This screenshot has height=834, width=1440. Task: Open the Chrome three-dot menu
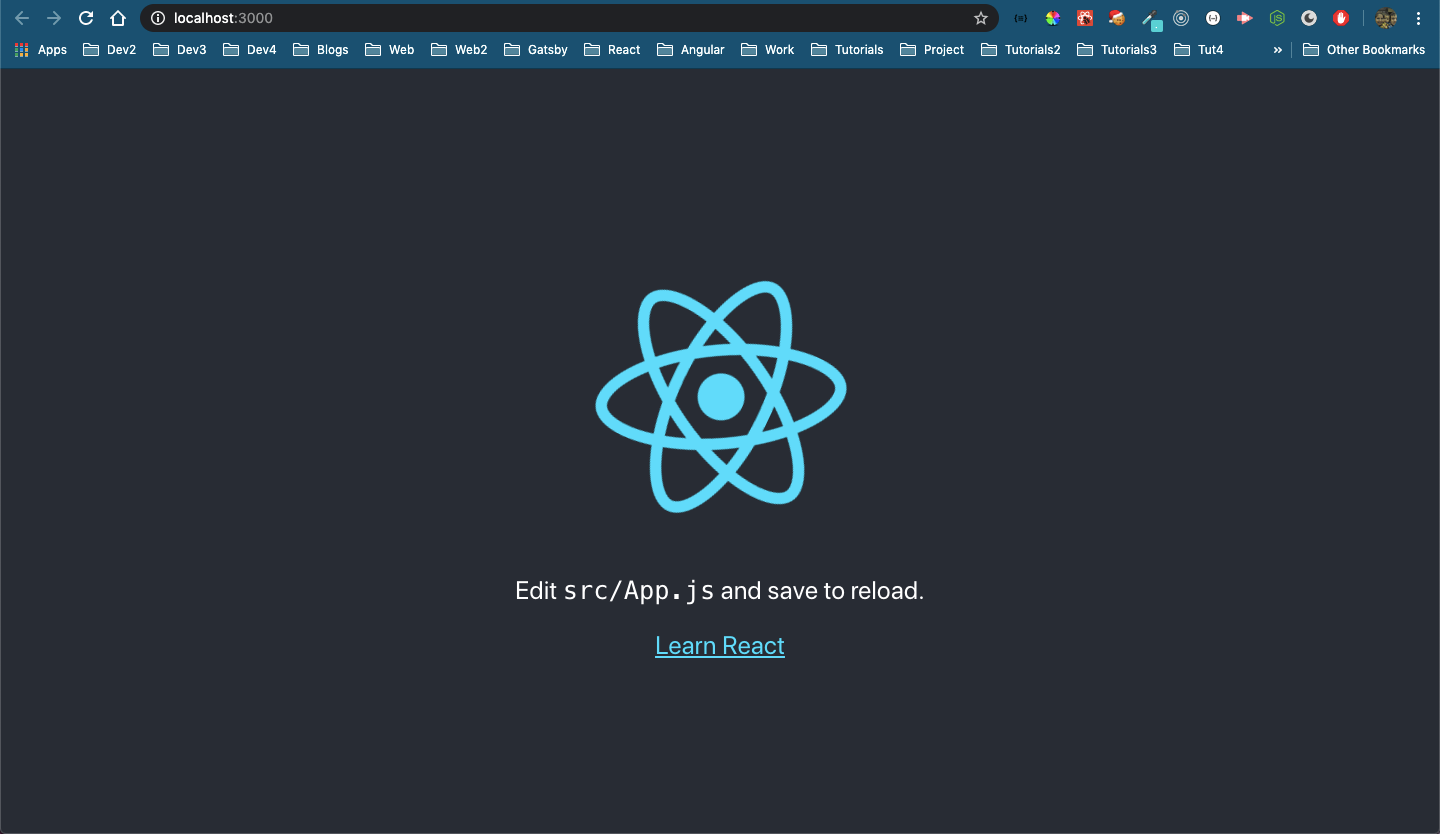(1419, 18)
